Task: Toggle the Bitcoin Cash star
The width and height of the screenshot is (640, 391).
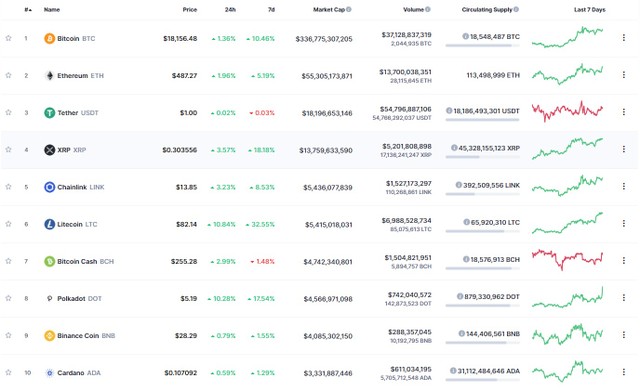Action: [8, 261]
